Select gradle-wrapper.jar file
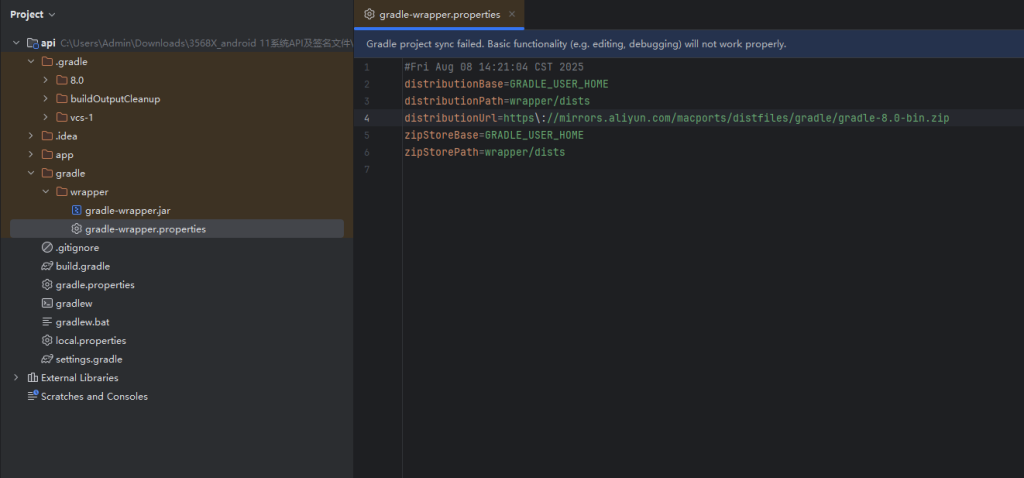The width and height of the screenshot is (1024, 478). tap(127, 211)
